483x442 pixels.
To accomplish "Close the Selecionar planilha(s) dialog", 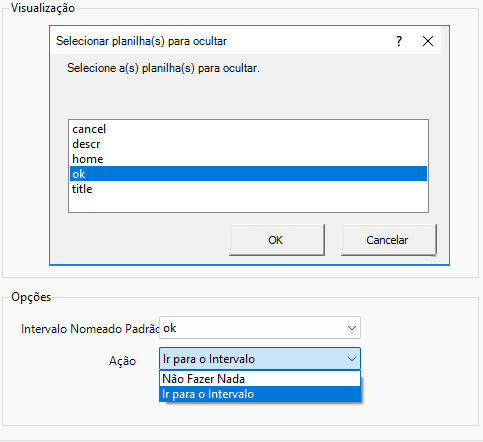I will coord(428,41).
